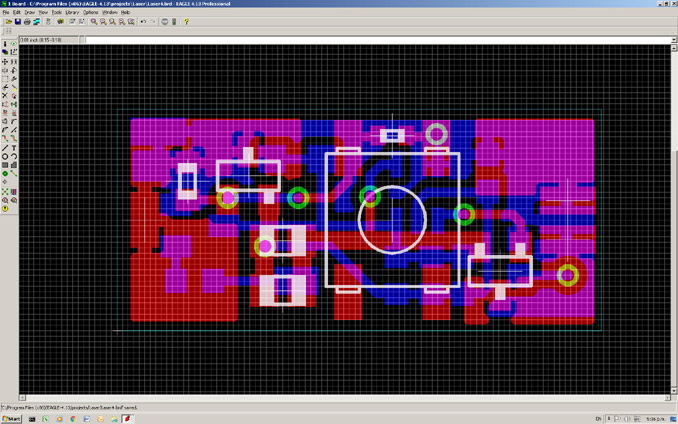
Task: Click the Ratsnest tool icon
Action: coord(5,191)
